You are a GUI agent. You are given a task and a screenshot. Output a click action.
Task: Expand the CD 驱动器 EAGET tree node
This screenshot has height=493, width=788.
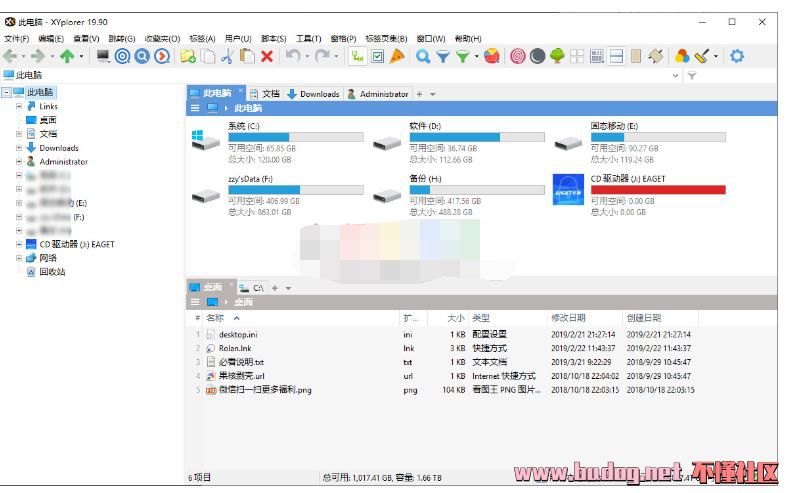[x=19, y=244]
